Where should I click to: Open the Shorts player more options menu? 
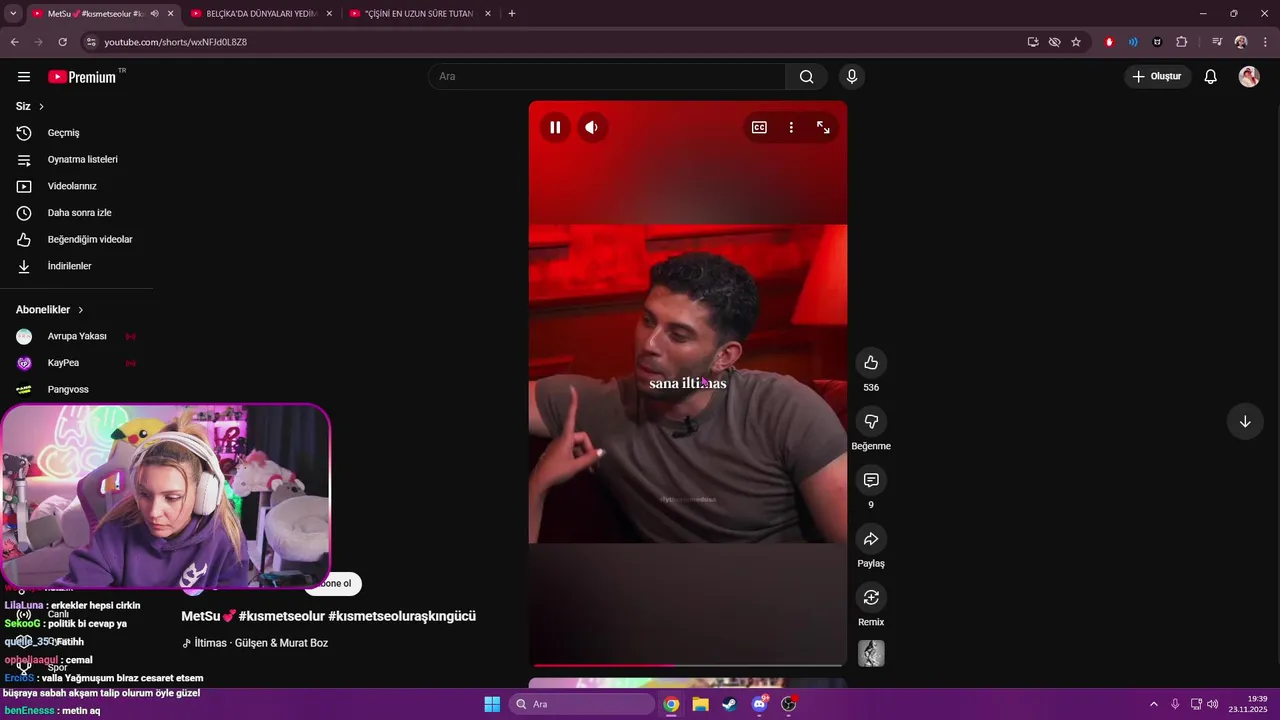791,127
